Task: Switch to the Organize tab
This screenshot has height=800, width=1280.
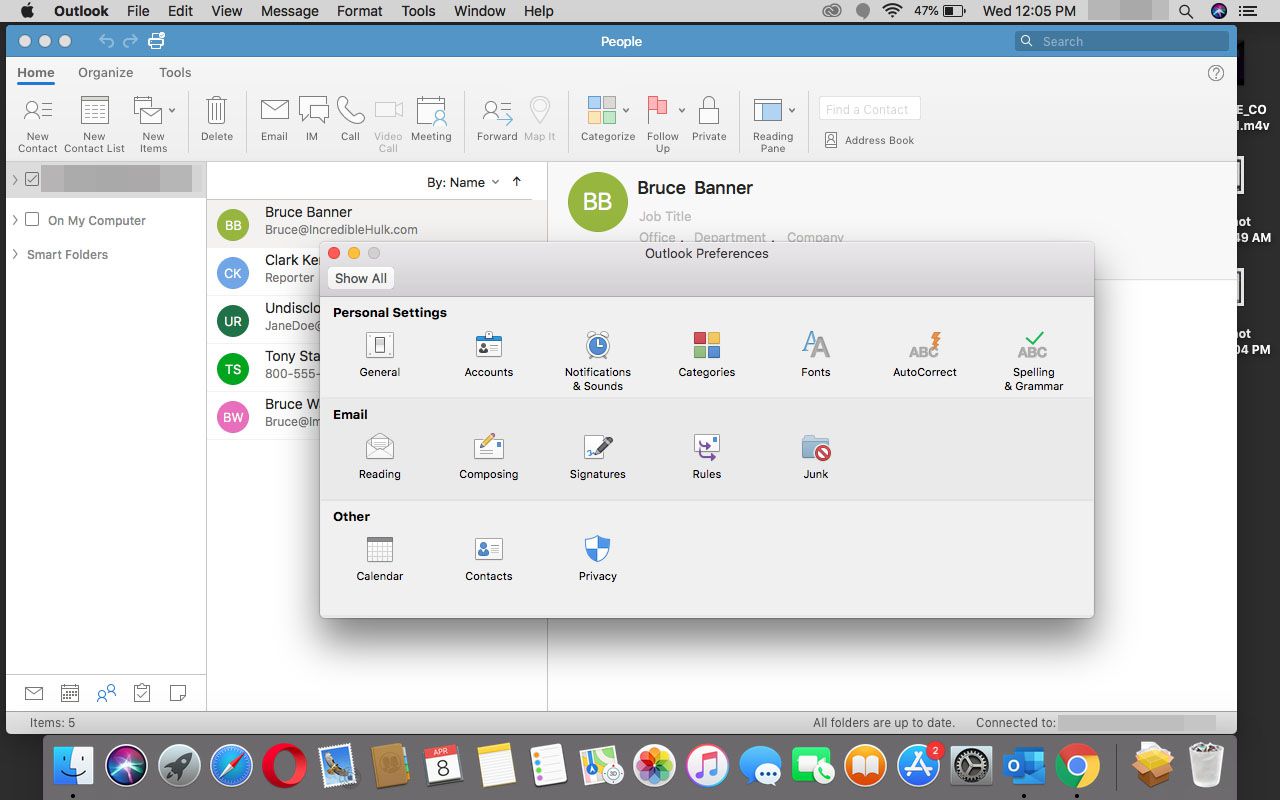Action: click(x=106, y=72)
